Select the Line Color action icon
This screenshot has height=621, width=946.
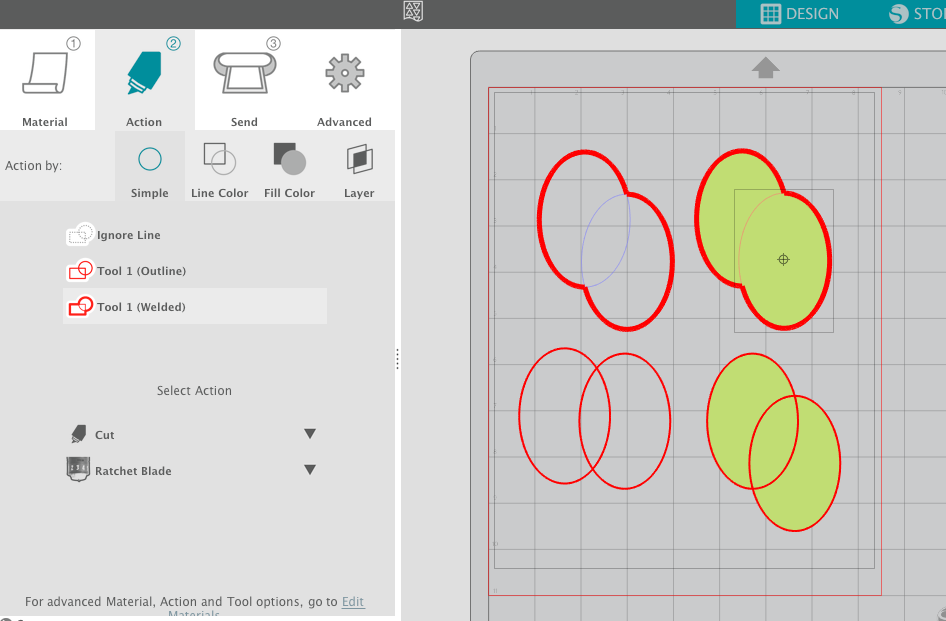coord(219,158)
